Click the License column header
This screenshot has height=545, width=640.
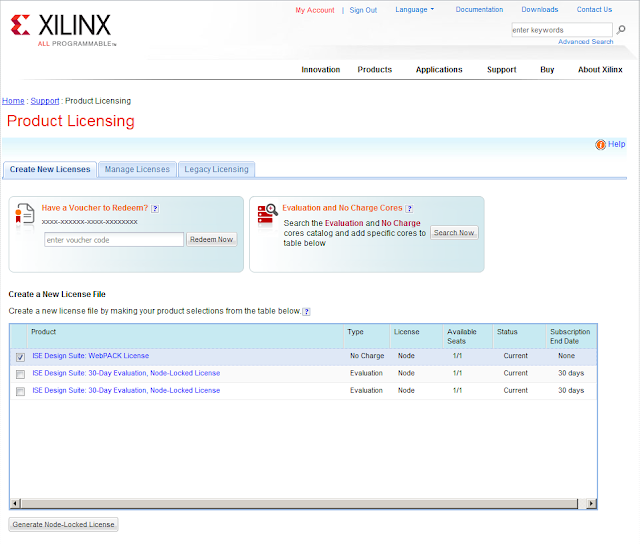pos(416,336)
